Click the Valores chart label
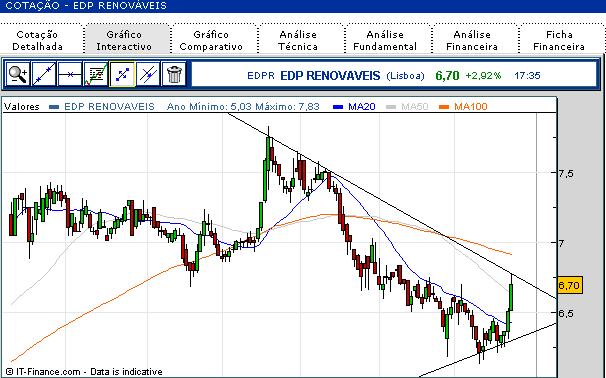 coord(22,106)
